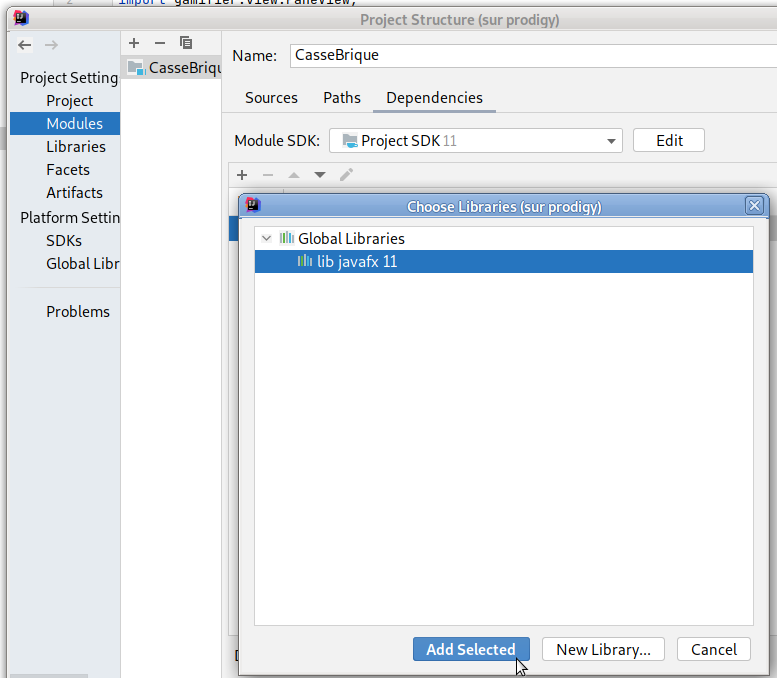Click the edit dependency pencil icon
Screen dimensions: 777x678
[346, 175]
